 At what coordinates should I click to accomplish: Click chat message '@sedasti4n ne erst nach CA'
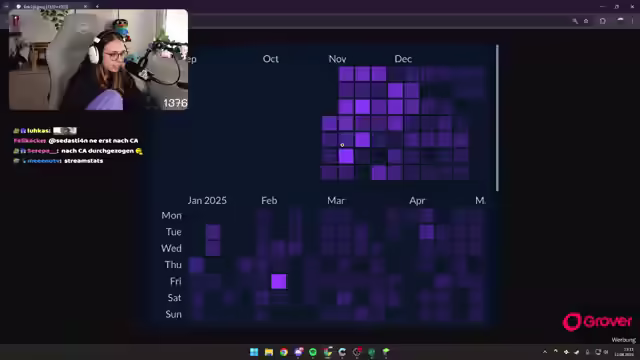[x=93, y=140]
